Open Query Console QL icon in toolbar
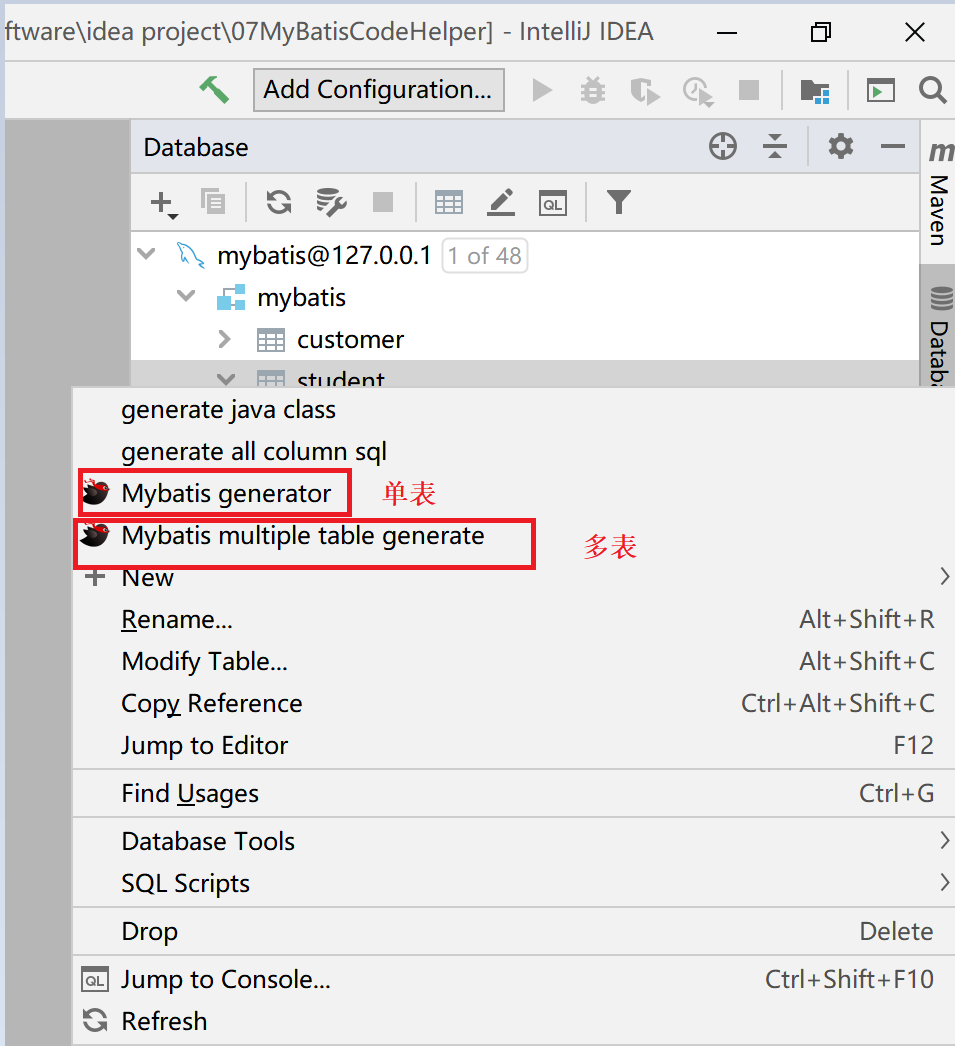Screen dimensions: 955x1046 pos(553,203)
